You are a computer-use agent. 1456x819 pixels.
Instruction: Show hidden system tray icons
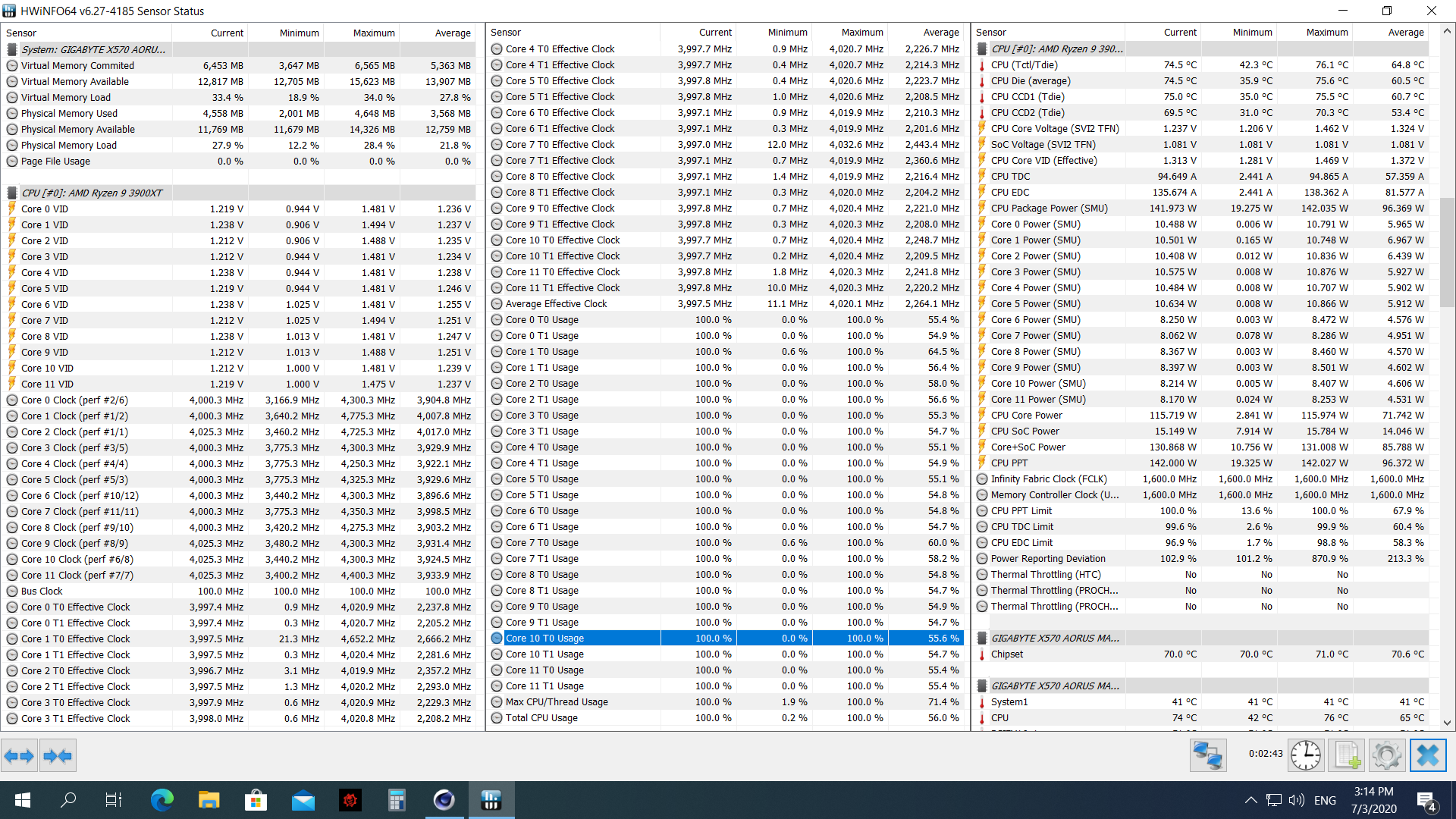click(x=1251, y=800)
